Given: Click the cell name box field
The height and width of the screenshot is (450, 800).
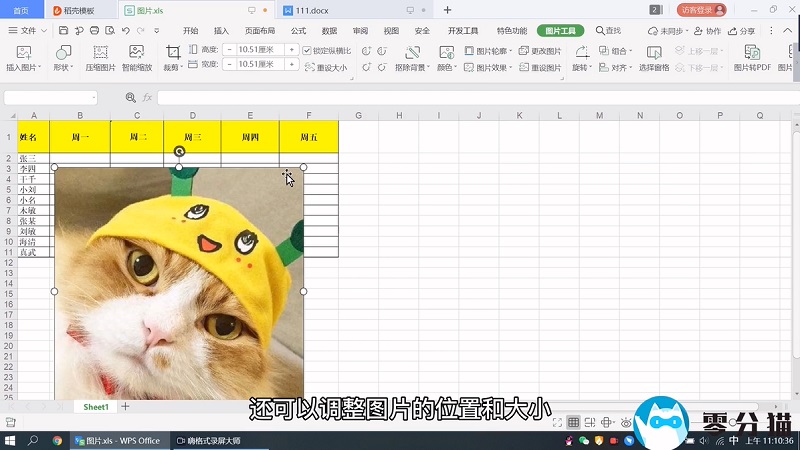Looking at the screenshot, I should (x=50, y=97).
